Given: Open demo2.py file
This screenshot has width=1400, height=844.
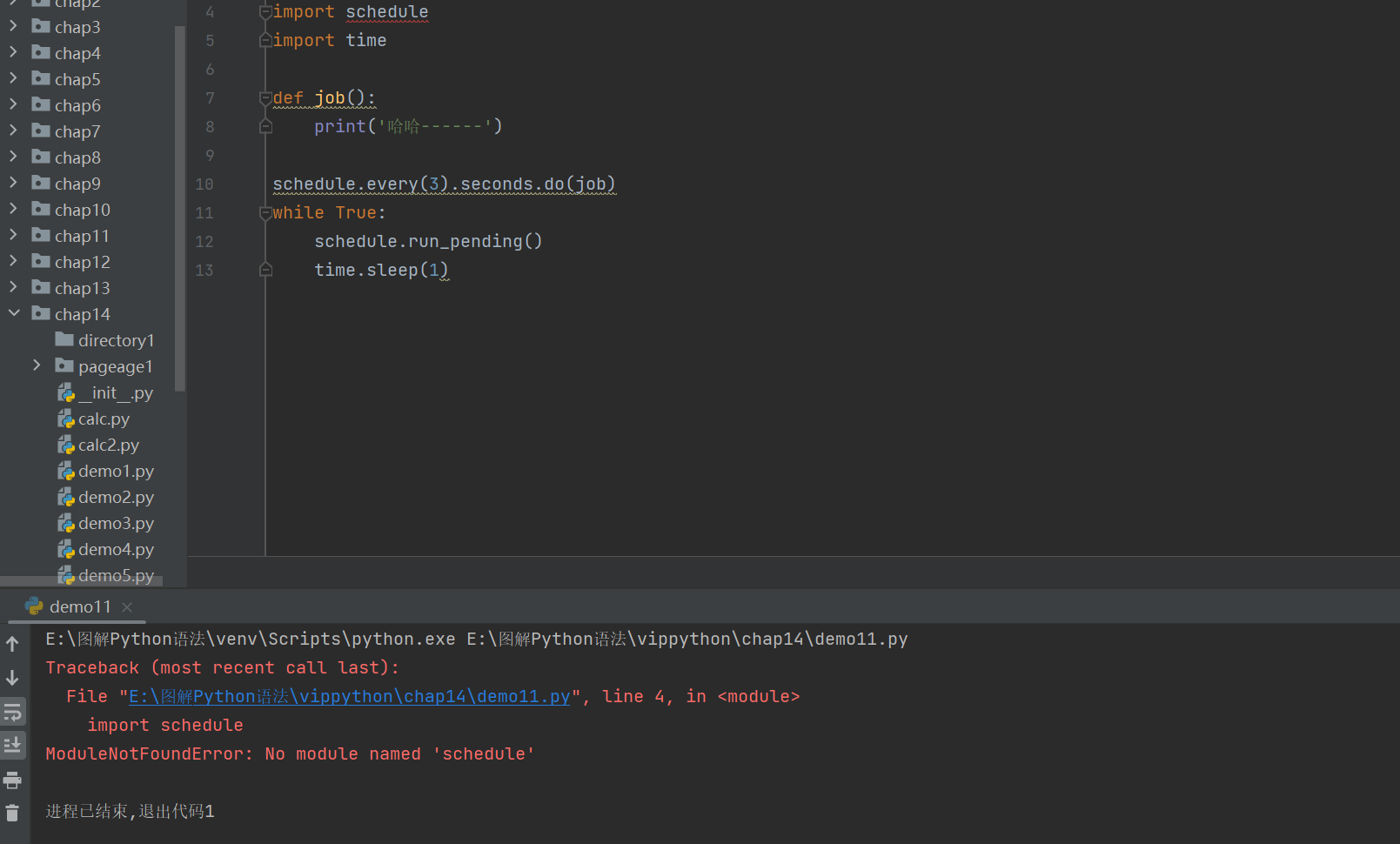Looking at the screenshot, I should pos(105,497).
